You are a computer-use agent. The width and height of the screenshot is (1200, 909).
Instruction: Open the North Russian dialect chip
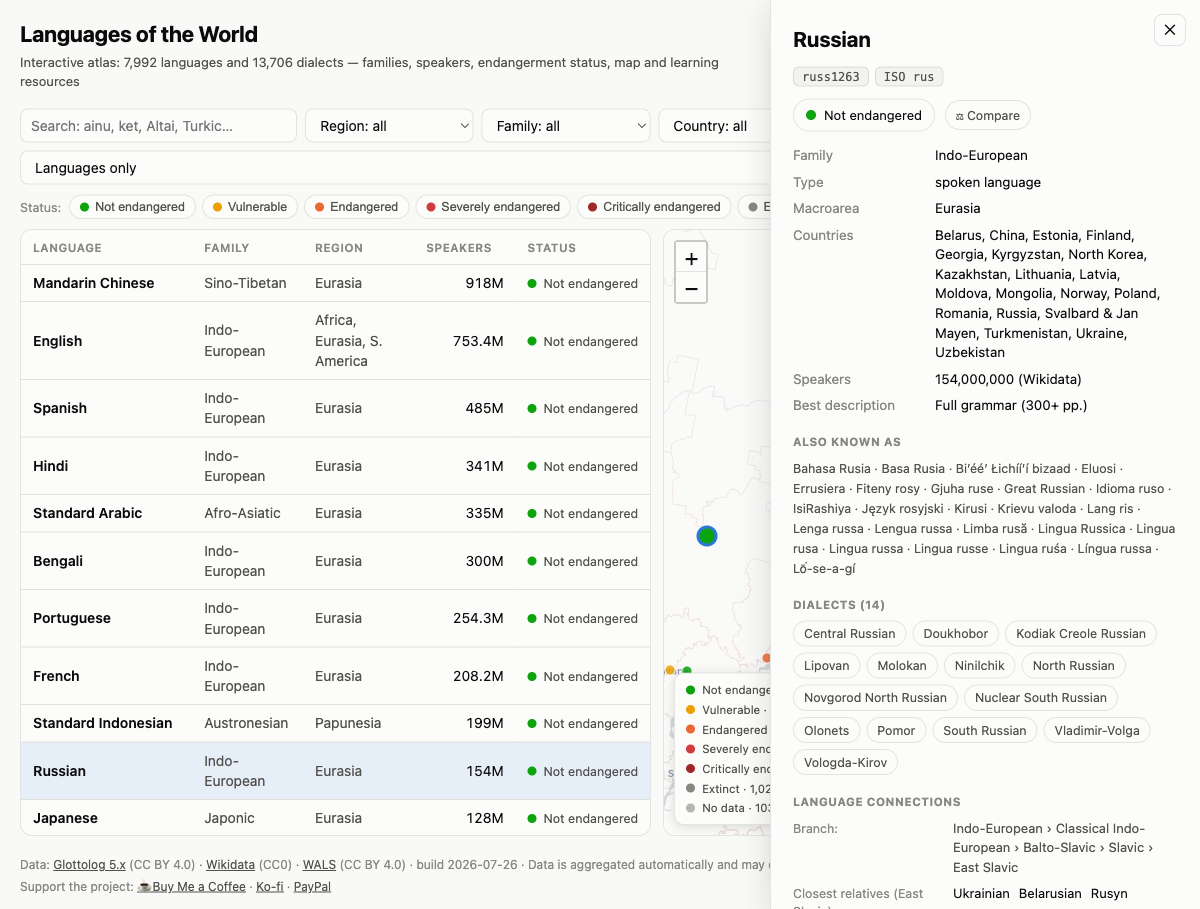1074,666
